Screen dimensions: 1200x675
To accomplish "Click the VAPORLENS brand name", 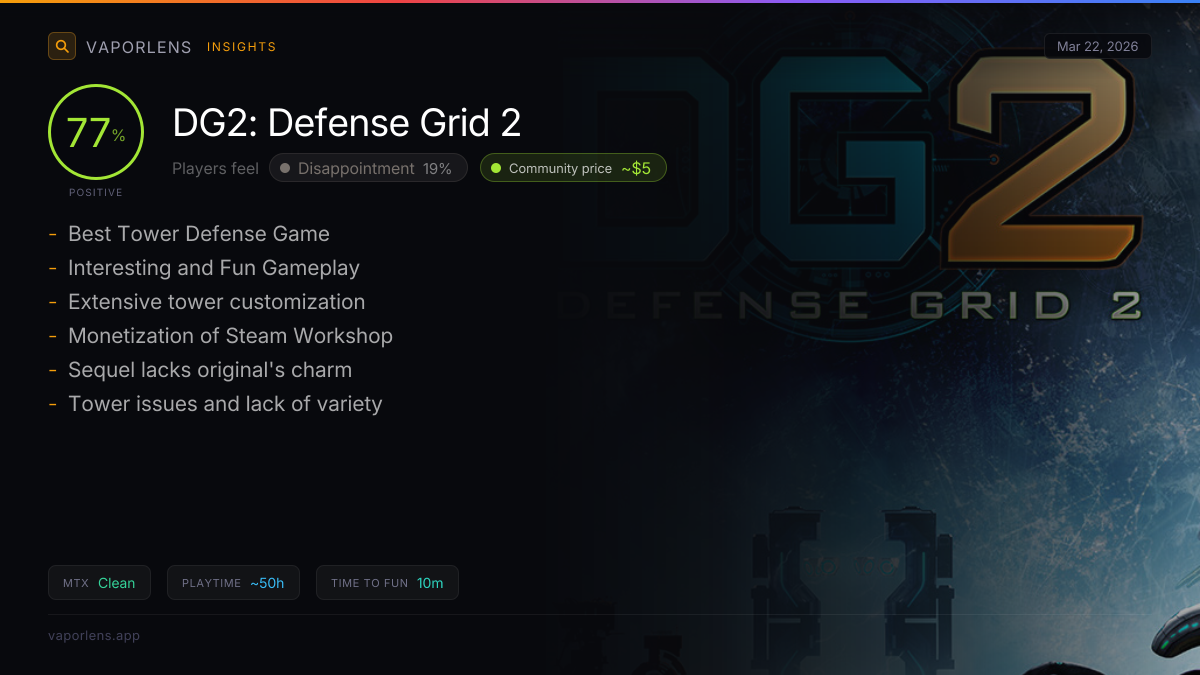I will [138, 47].
